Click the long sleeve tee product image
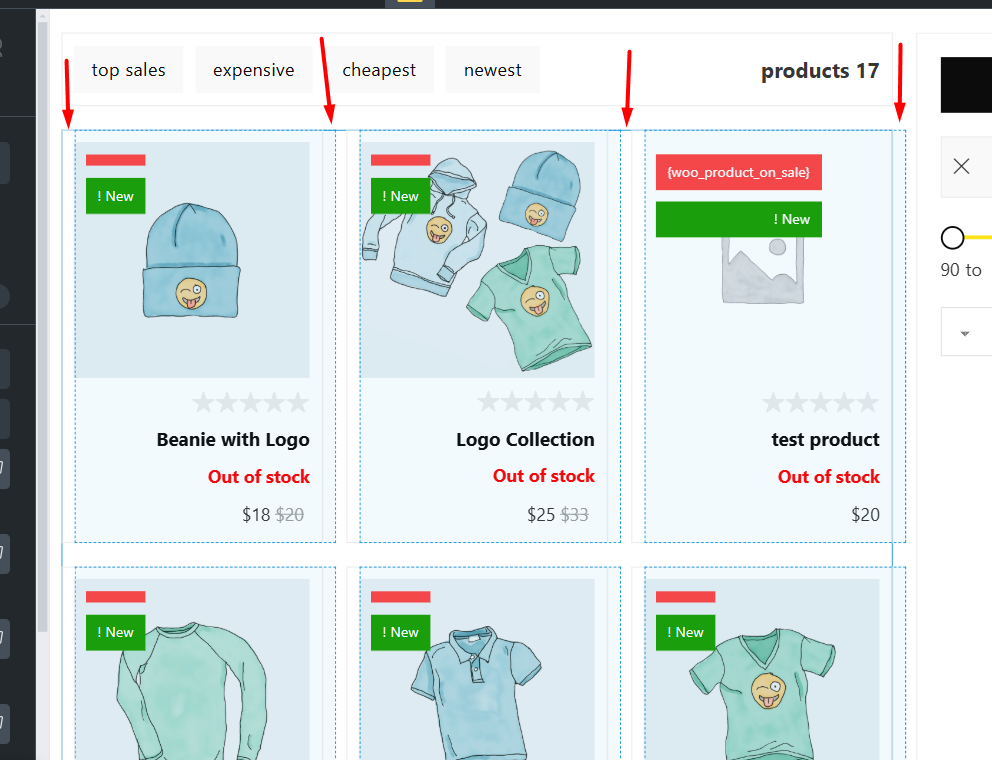The height and width of the screenshot is (760, 992). 192,670
